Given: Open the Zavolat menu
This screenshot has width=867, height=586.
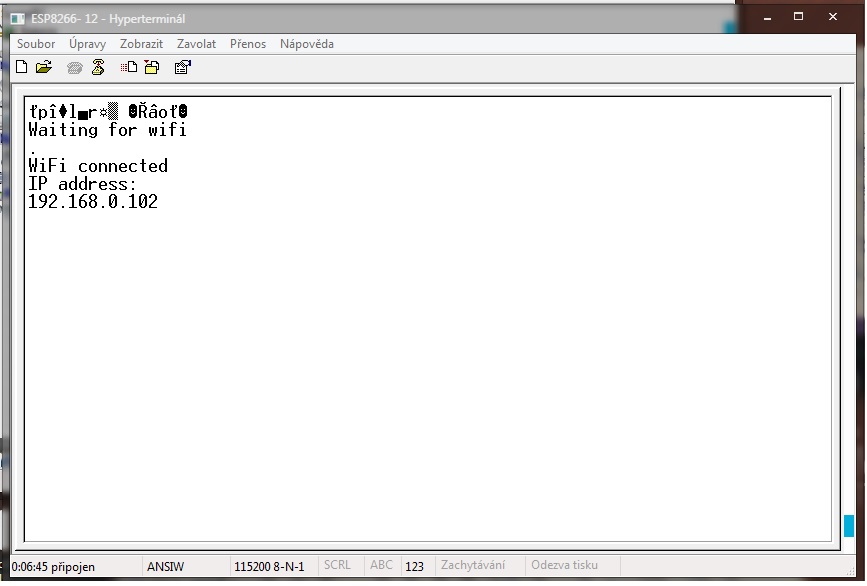Looking at the screenshot, I should 196,44.
